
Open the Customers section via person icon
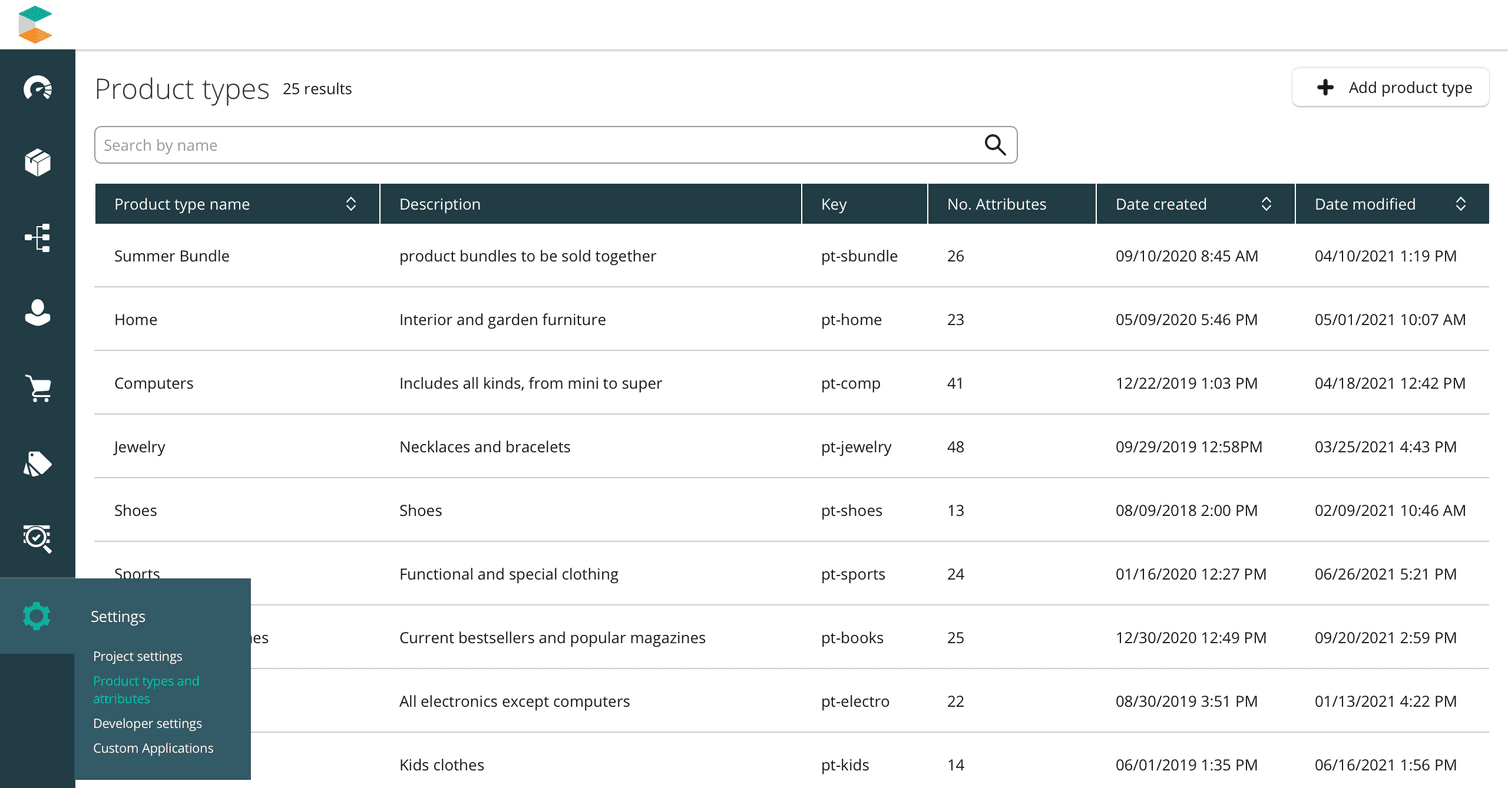[x=37, y=313]
